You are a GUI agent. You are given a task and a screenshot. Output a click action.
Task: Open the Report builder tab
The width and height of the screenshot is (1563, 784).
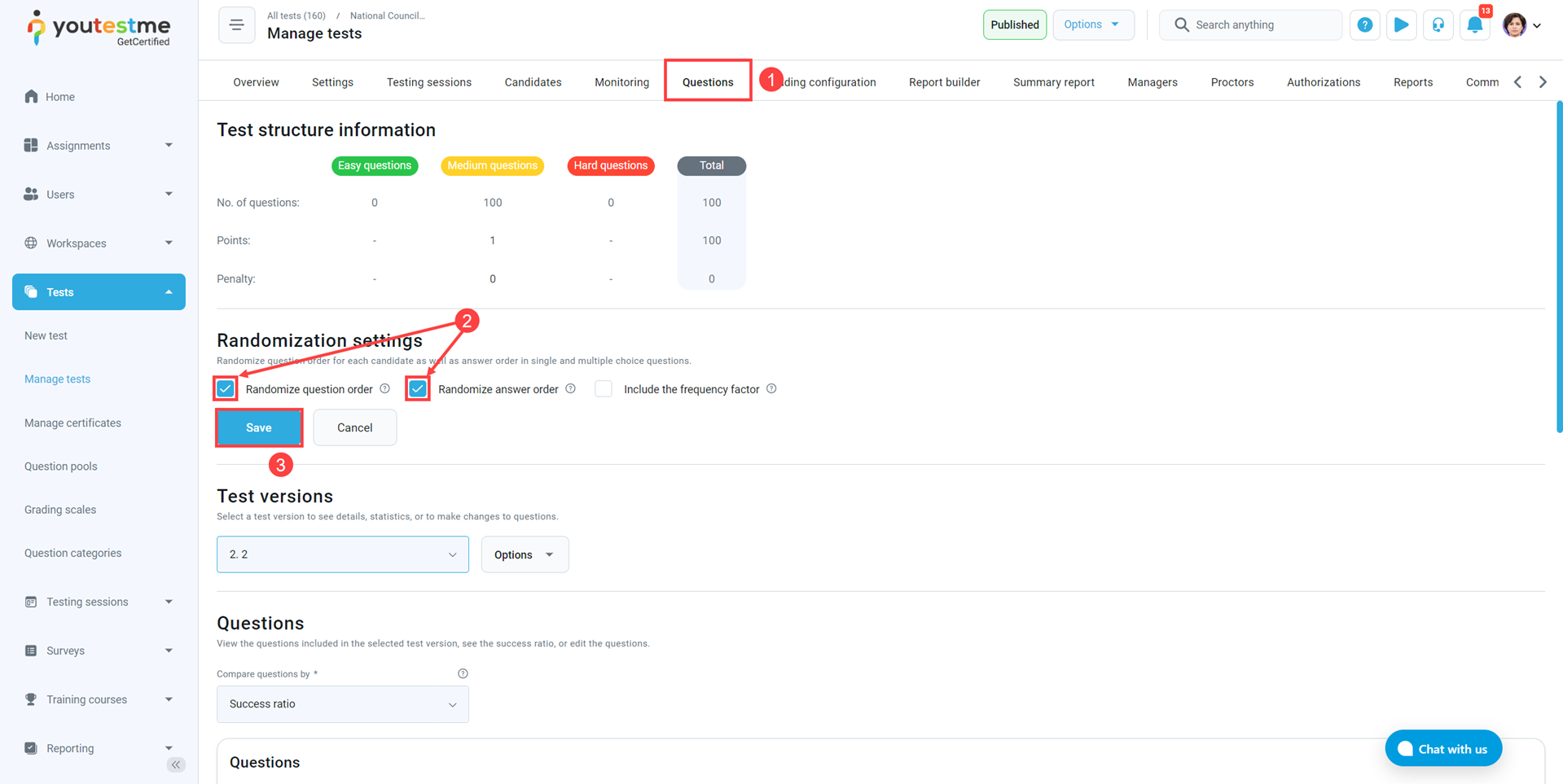click(x=944, y=82)
